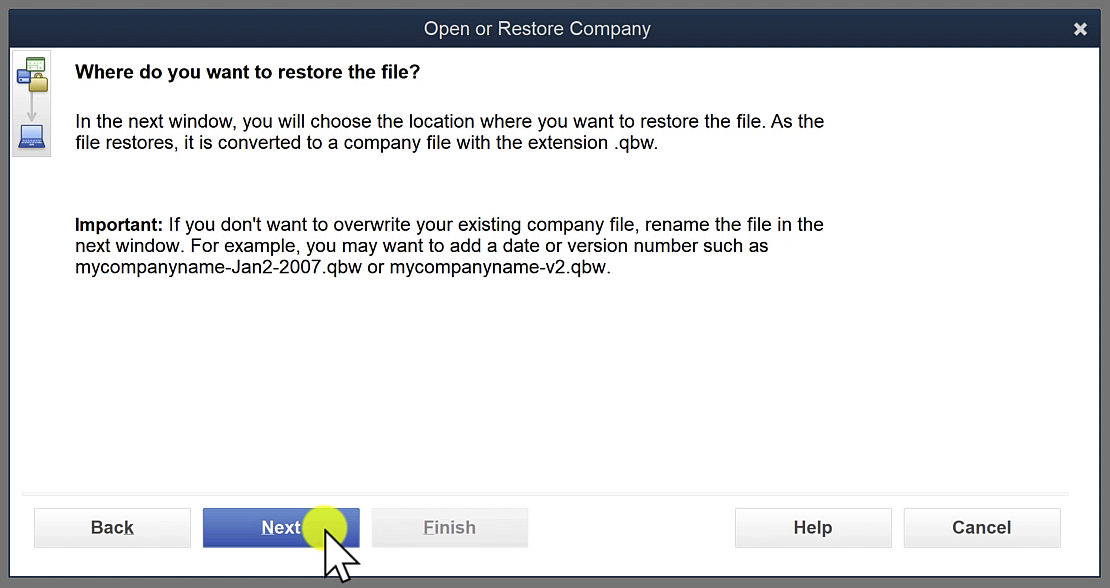This screenshot has width=1110, height=588.
Task: Close the dialog with the X button
Action: pos(1080,29)
